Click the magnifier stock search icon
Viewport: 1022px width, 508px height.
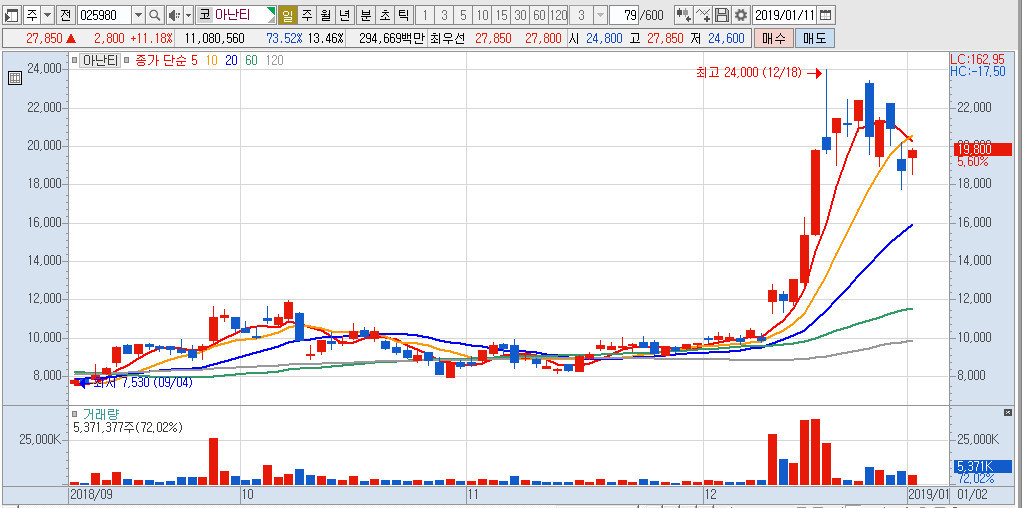coord(154,14)
